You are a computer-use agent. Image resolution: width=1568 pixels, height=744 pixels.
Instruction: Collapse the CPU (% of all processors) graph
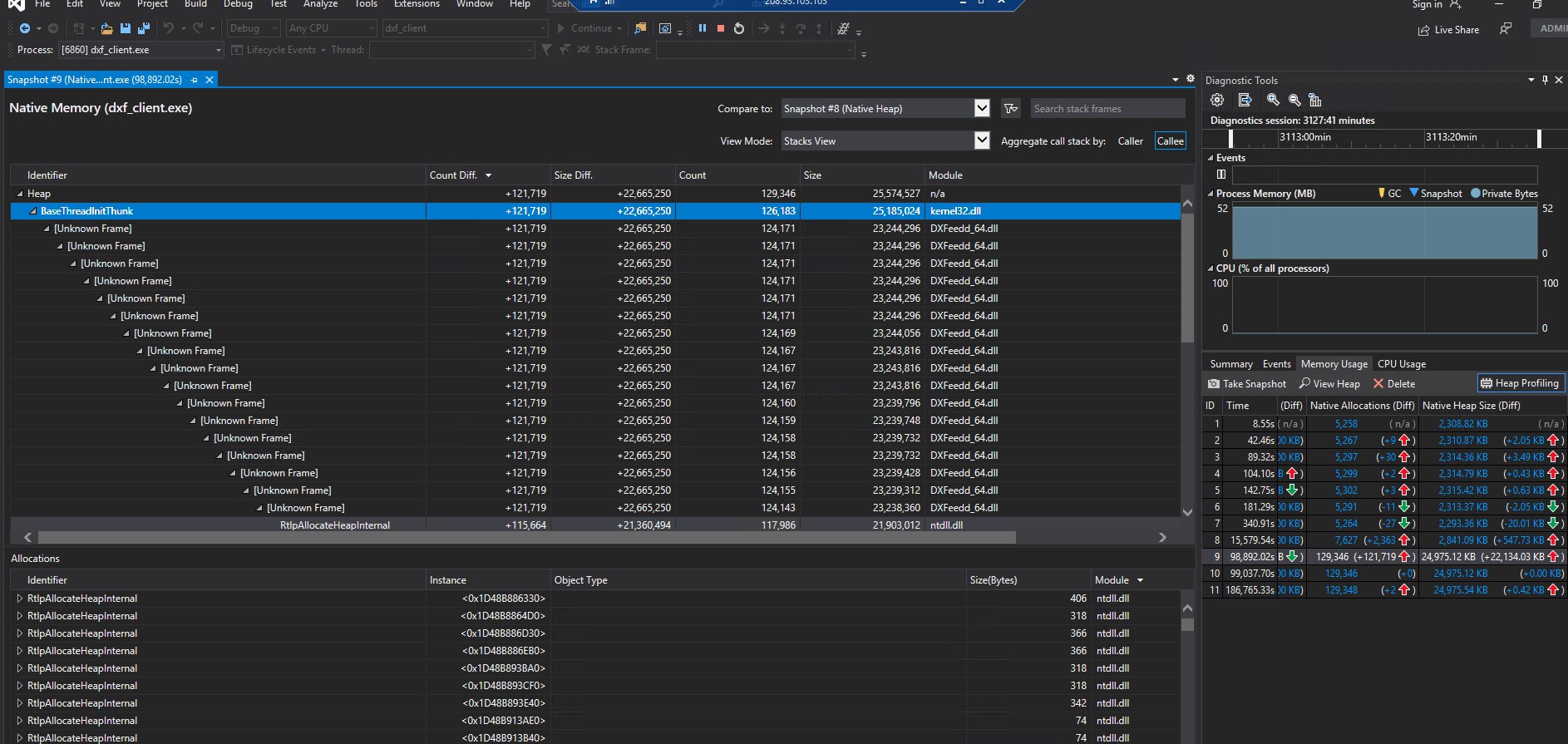1211,269
